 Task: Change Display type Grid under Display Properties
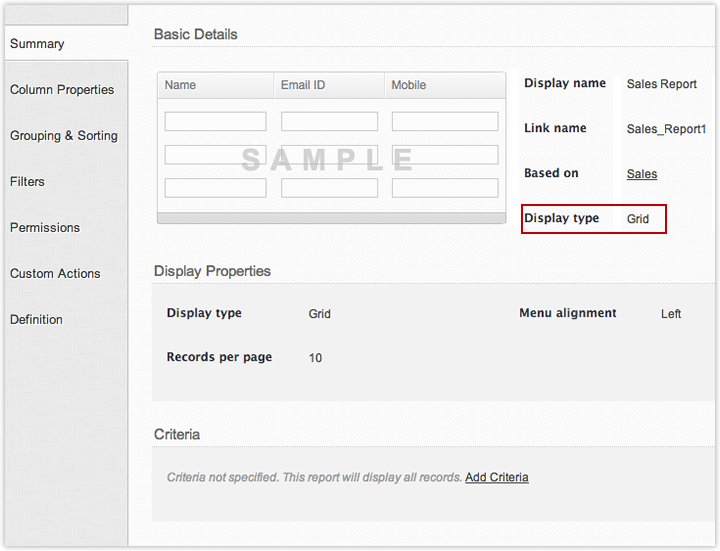pos(319,314)
